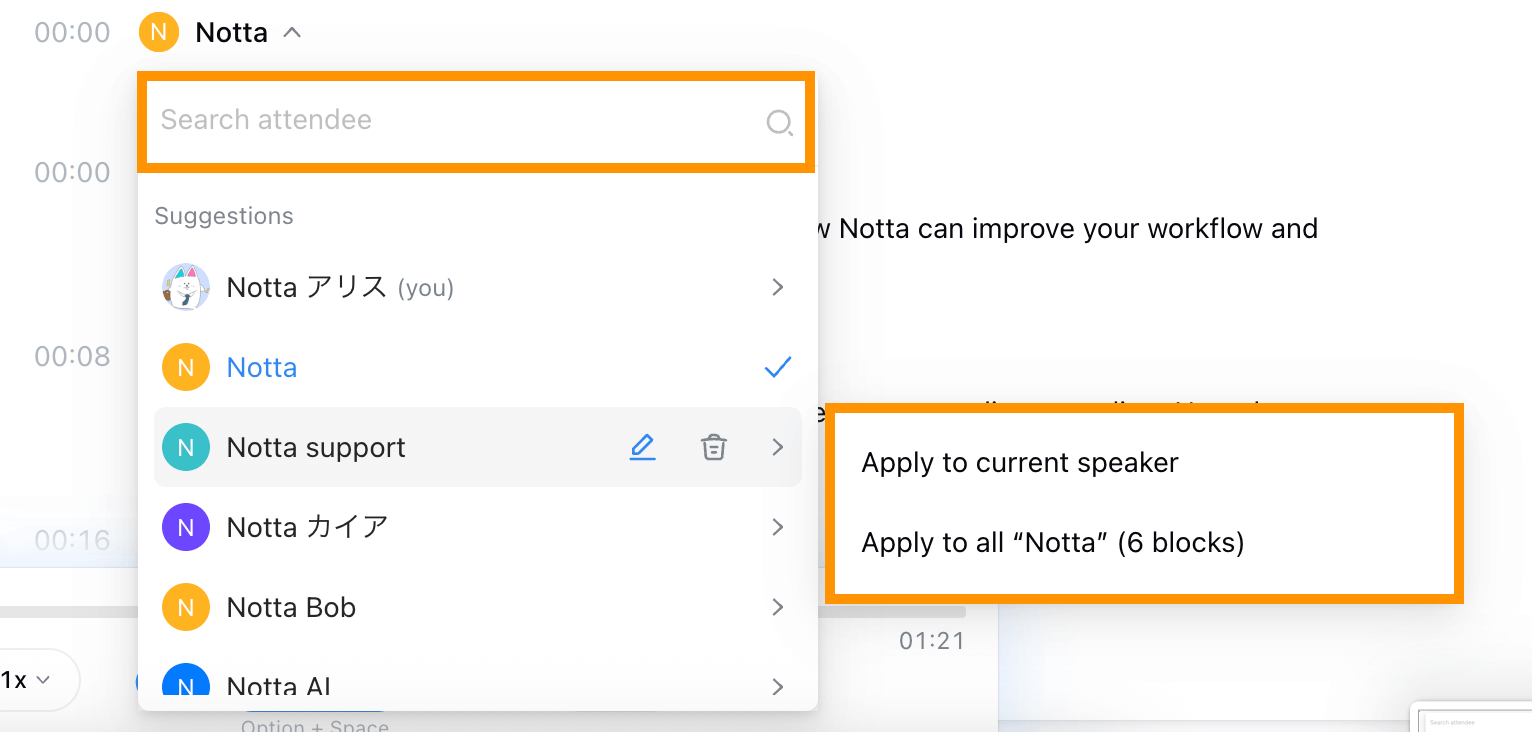The image size is (1532, 732).
Task: Click the 00:08 timestamp
Action: pyautogui.click(x=72, y=357)
